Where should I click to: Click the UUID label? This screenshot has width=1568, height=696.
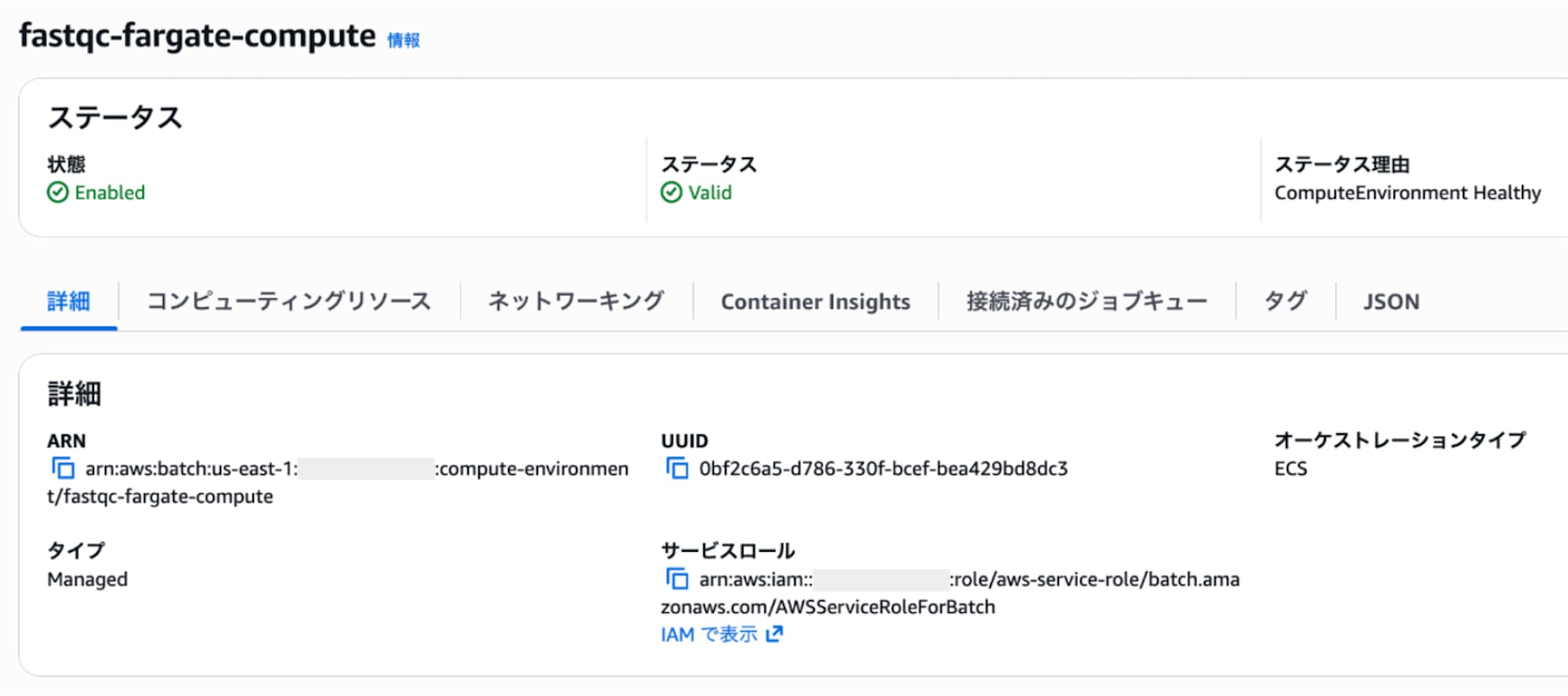tap(684, 440)
